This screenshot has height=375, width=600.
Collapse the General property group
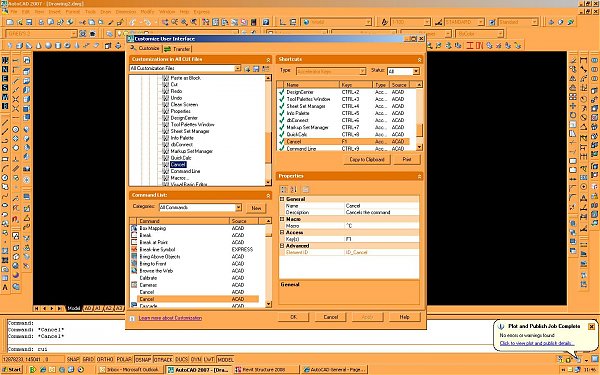coord(282,199)
